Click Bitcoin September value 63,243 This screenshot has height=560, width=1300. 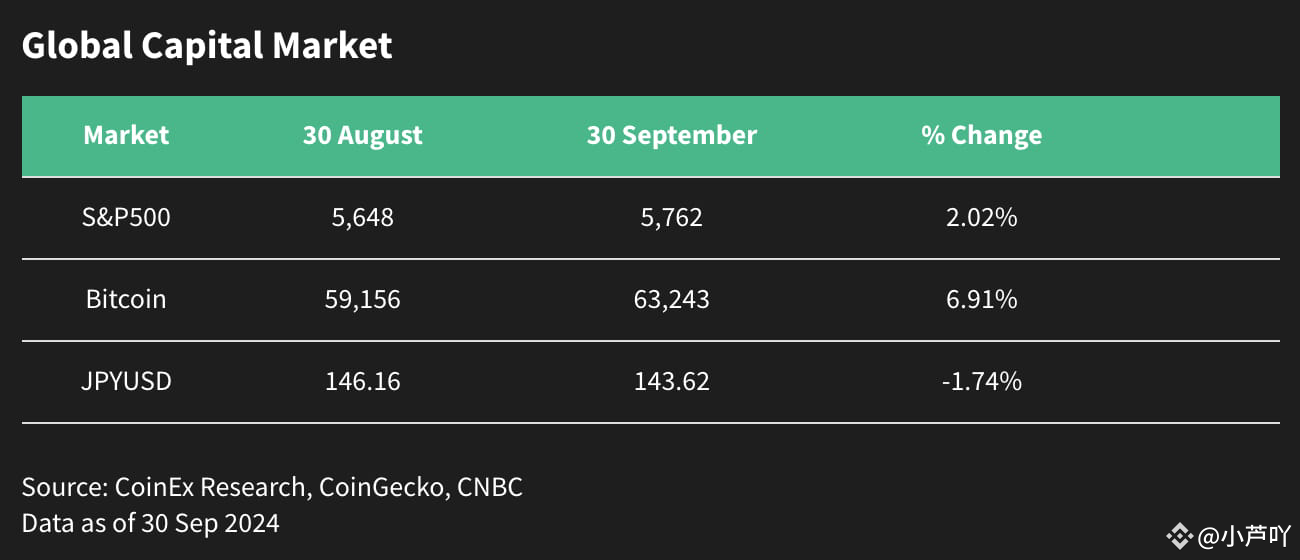pyautogui.click(x=672, y=300)
